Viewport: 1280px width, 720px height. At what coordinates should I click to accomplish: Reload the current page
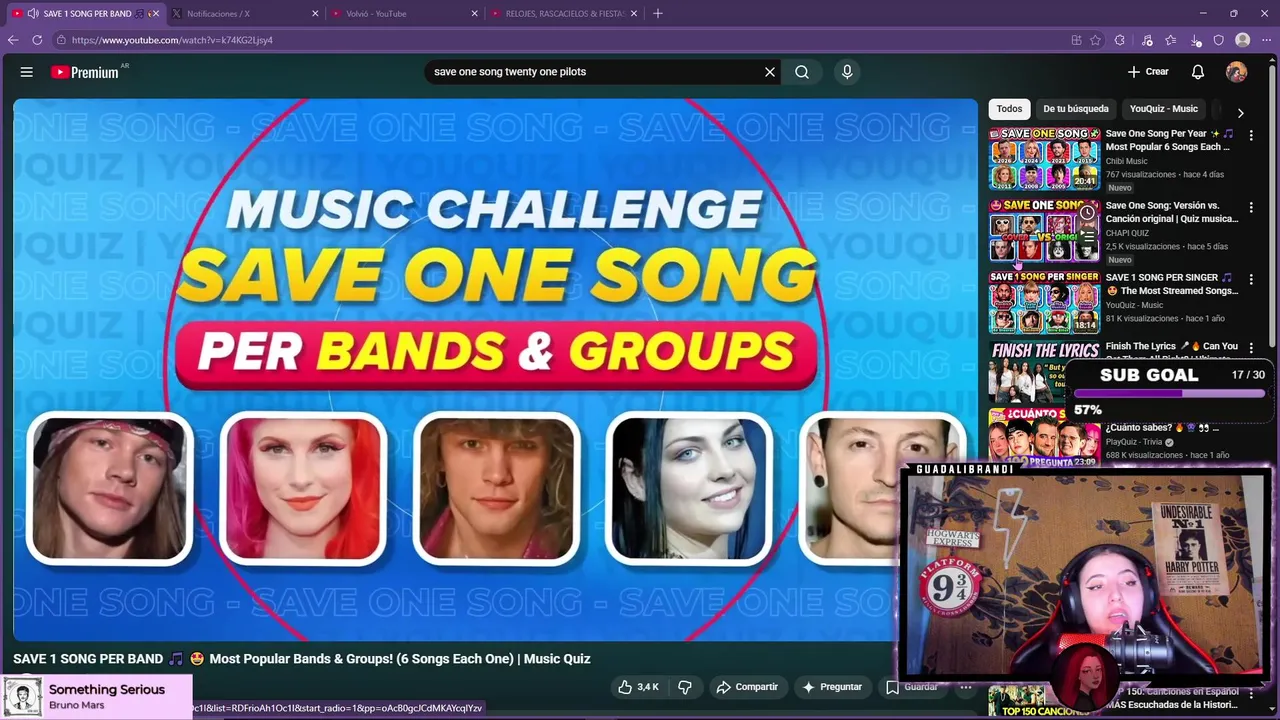click(37, 40)
